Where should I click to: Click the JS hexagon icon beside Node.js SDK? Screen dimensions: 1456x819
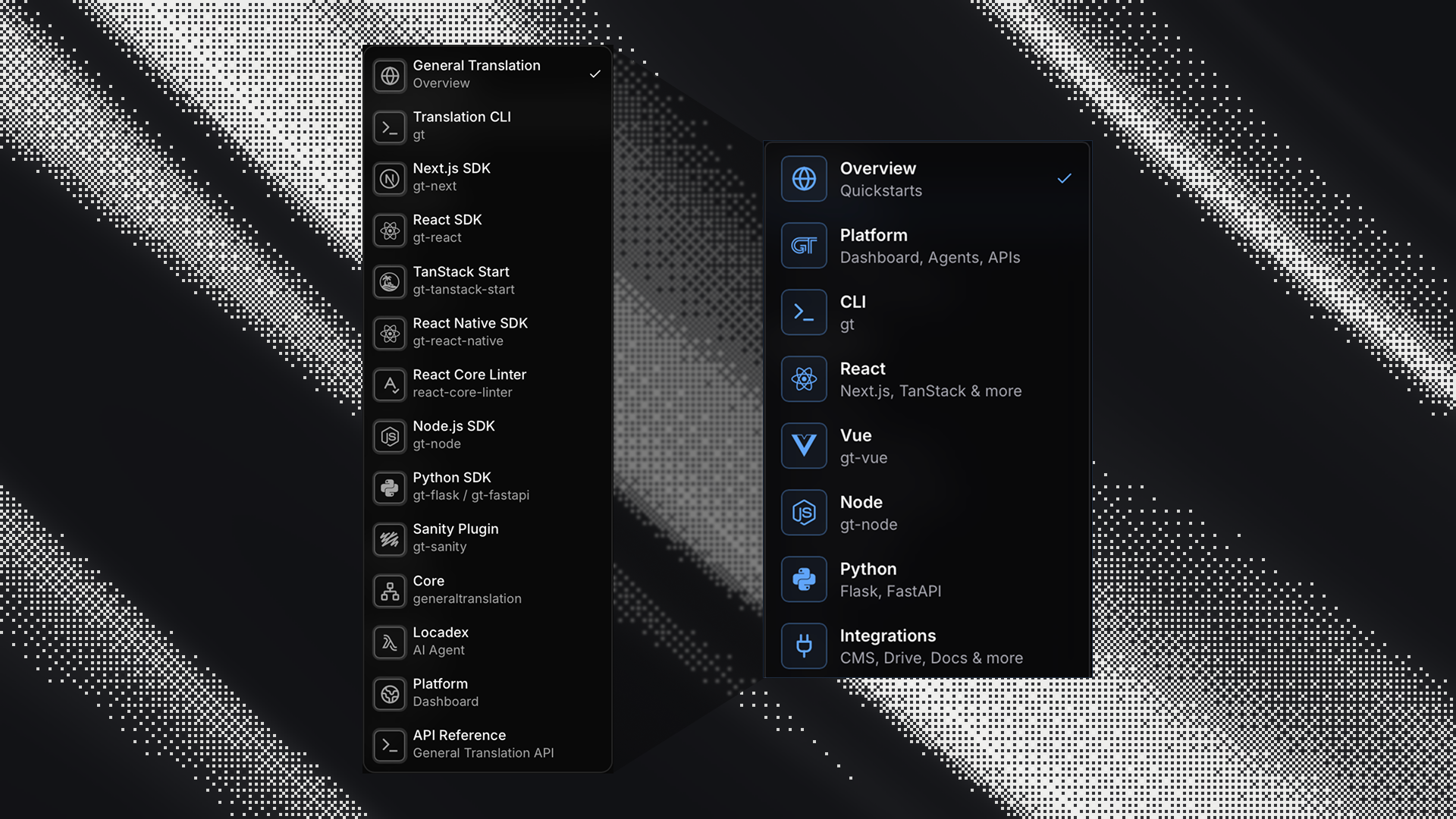pyautogui.click(x=390, y=437)
